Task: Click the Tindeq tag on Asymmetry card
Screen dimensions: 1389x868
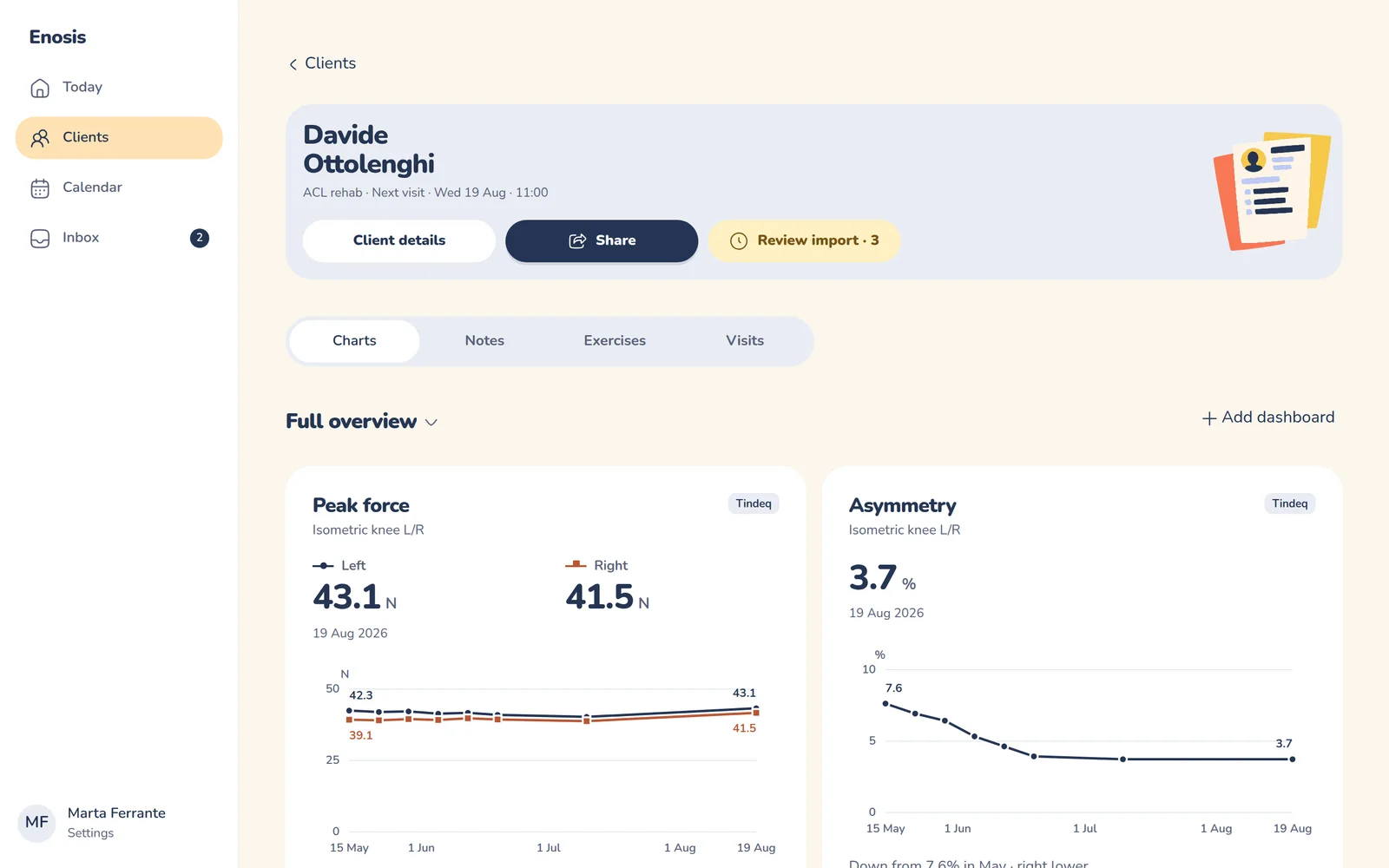Action: pyautogui.click(x=1290, y=504)
